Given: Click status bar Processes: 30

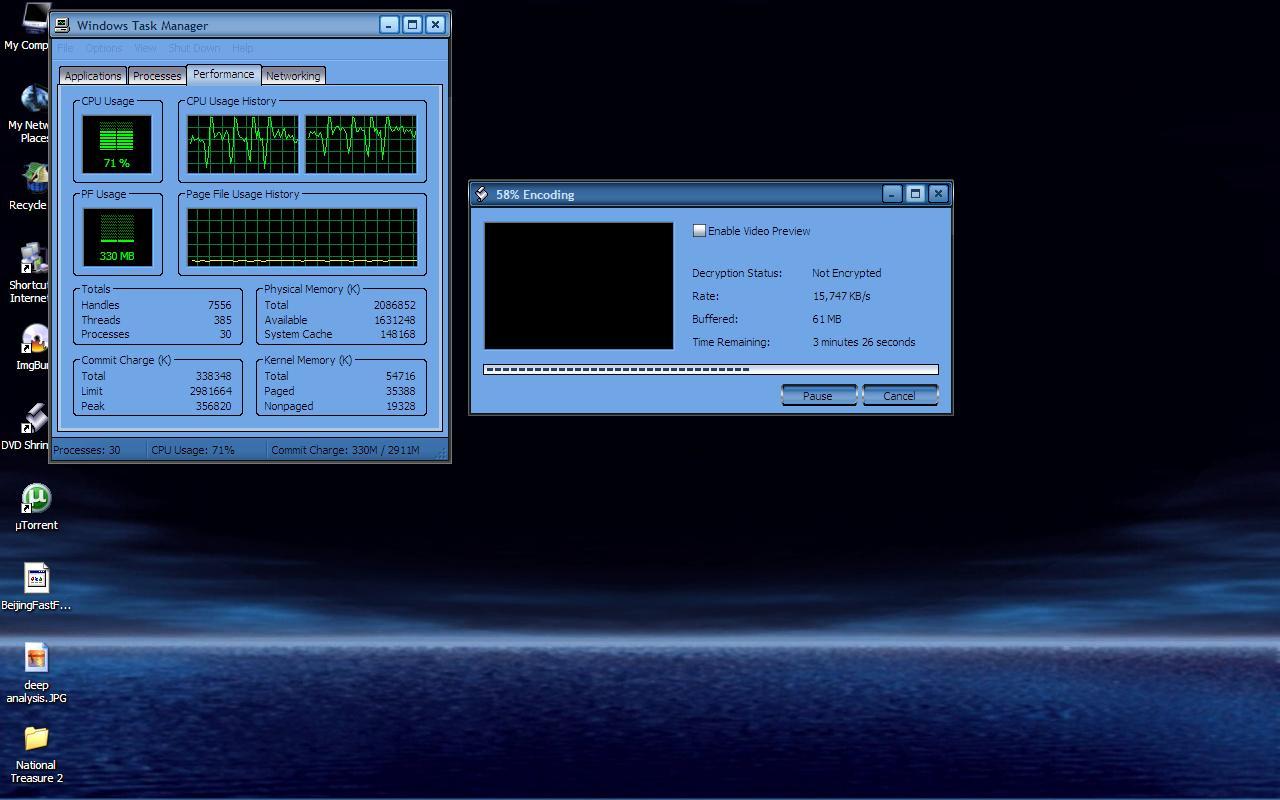Looking at the screenshot, I should pyautogui.click(x=87, y=450).
